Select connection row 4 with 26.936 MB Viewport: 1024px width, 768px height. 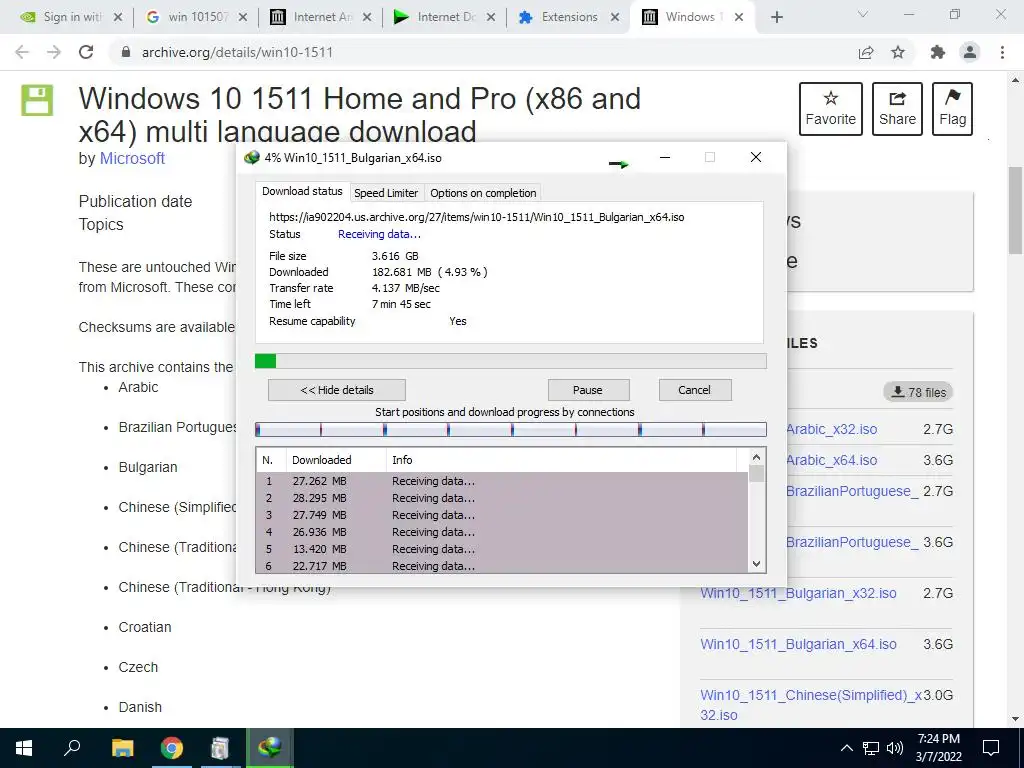(x=502, y=532)
